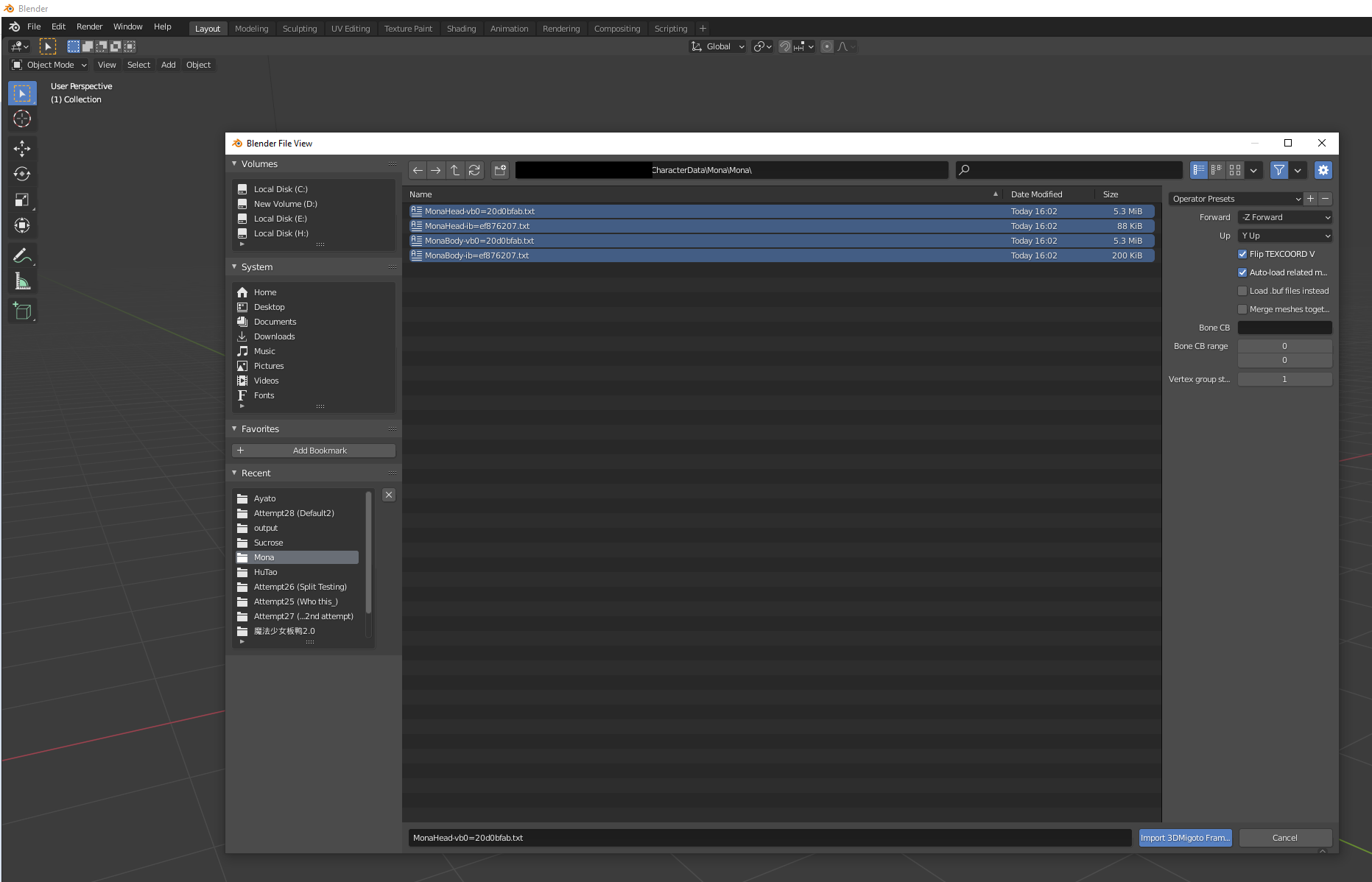Refresh the file list
1372x882 pixels.
tap(474, 170)
